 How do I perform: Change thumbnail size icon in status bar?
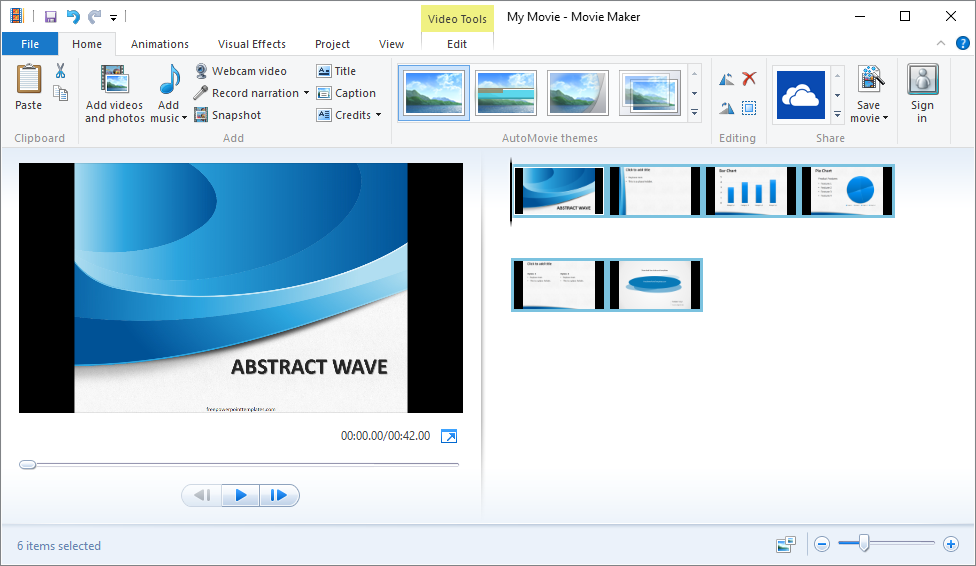786,544
